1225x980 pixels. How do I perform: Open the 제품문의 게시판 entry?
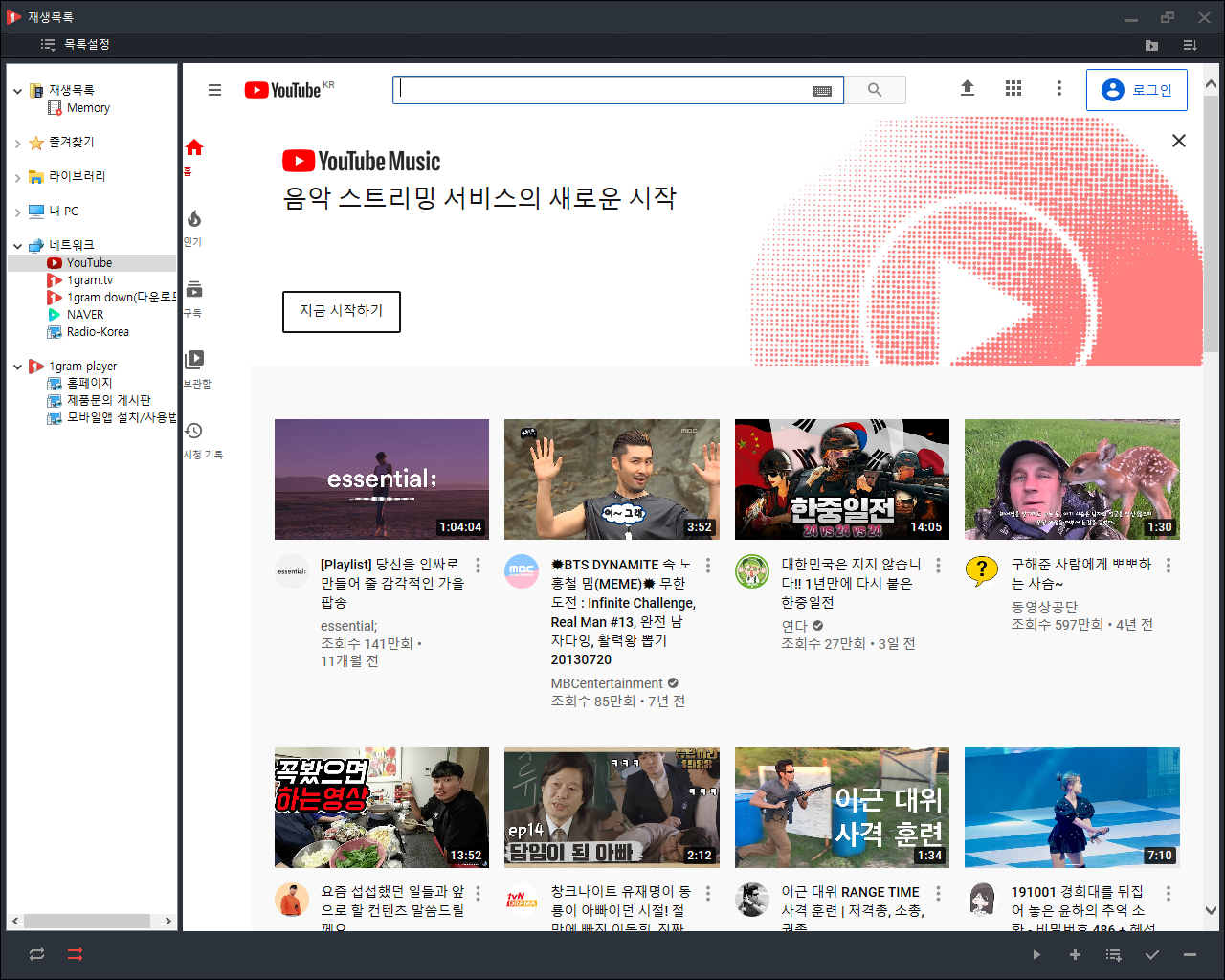click(109, 400)
